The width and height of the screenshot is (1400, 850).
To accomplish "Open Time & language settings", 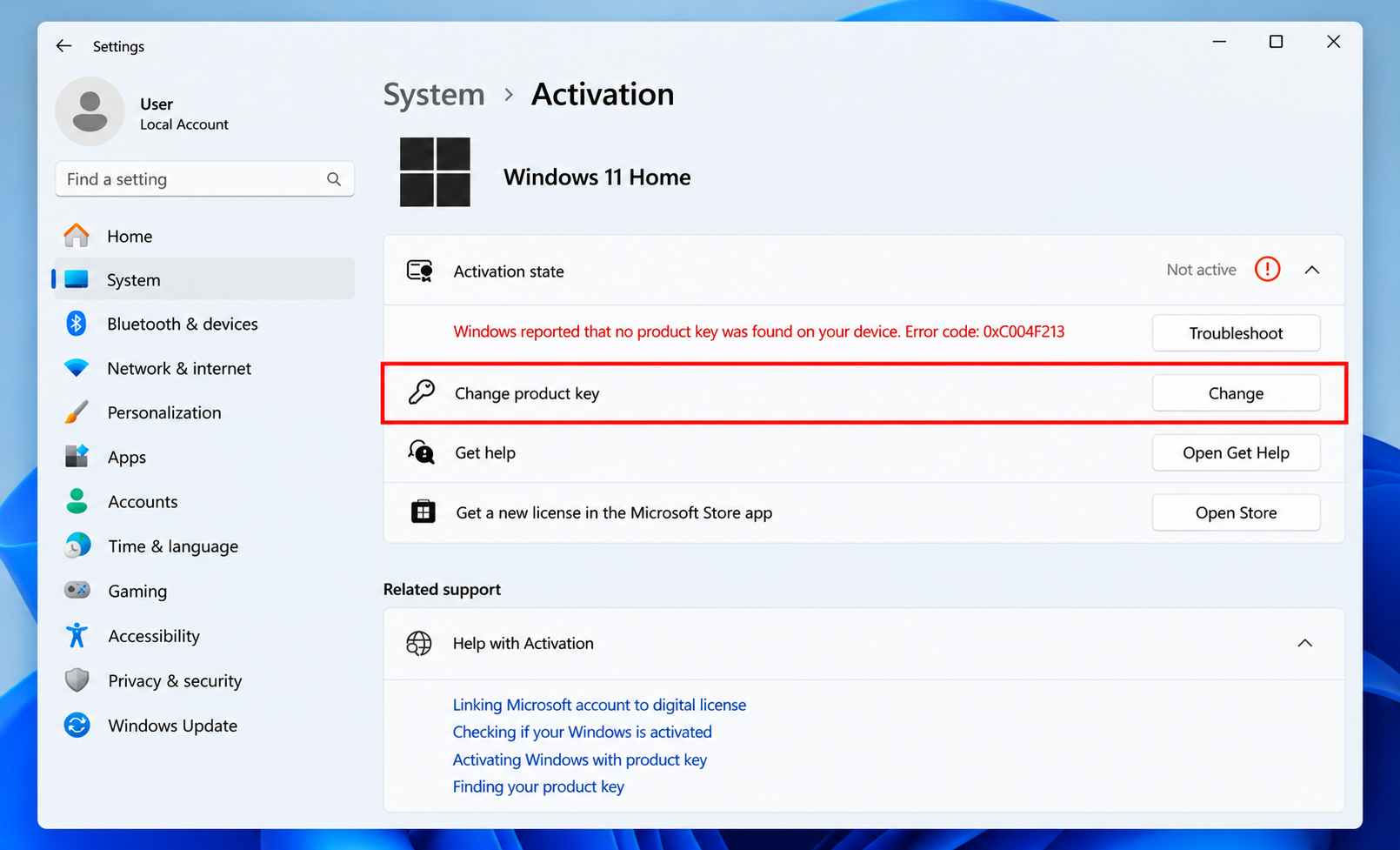I will point(204,546).
